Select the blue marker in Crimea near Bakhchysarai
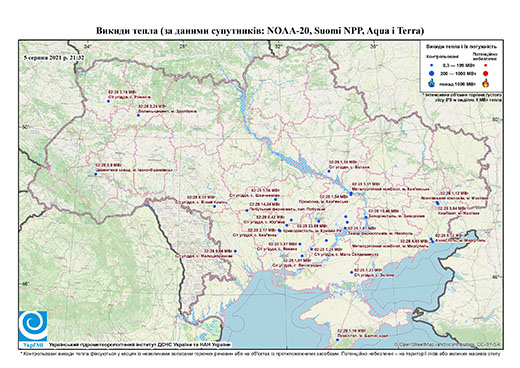The height and width of the screenshot is (368, 520). pyautogui.click(x=337, y=340)
